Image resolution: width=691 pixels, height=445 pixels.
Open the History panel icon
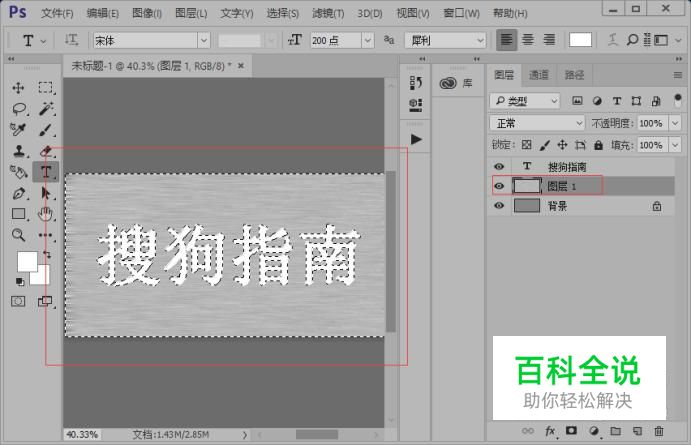click(415, 82)
